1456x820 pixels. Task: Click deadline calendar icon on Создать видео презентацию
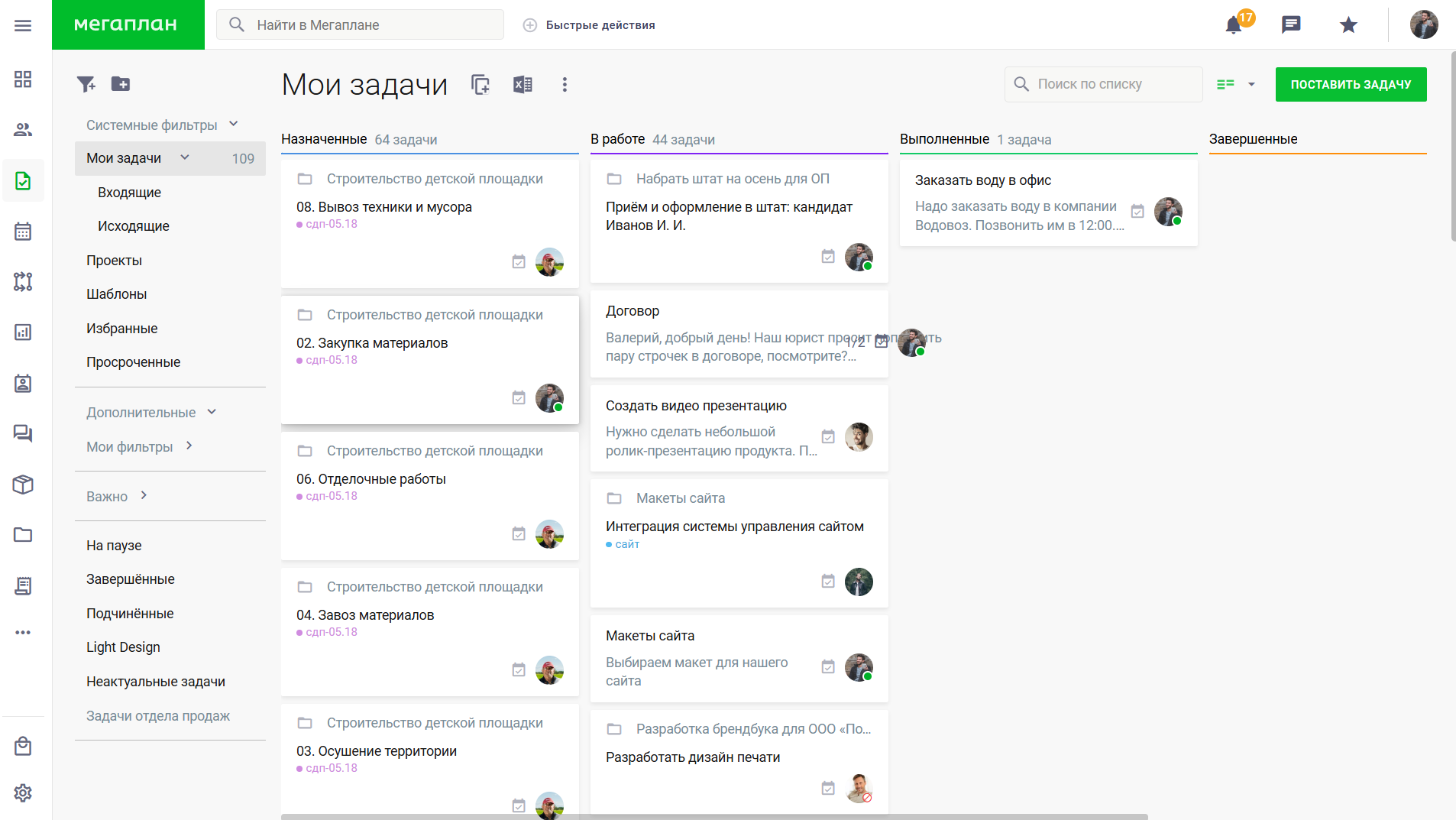coord(828,437)
